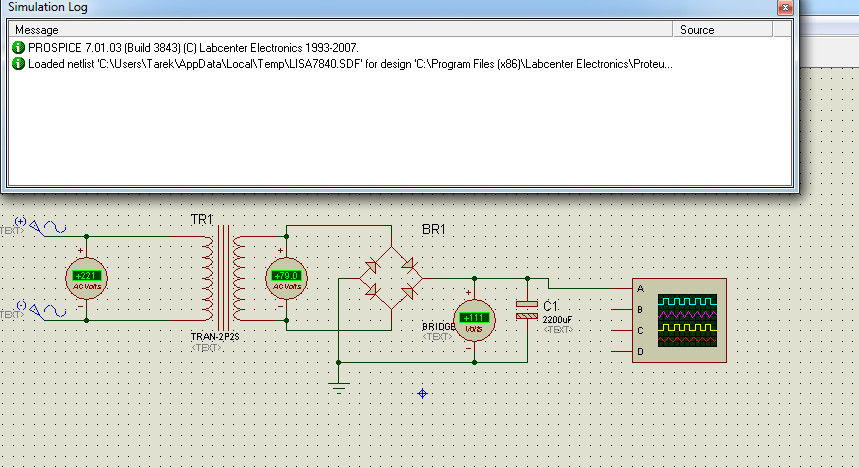
Task: Click the capacitor C1 symbol
Action: pyautogui.click(x=527, y=310)
